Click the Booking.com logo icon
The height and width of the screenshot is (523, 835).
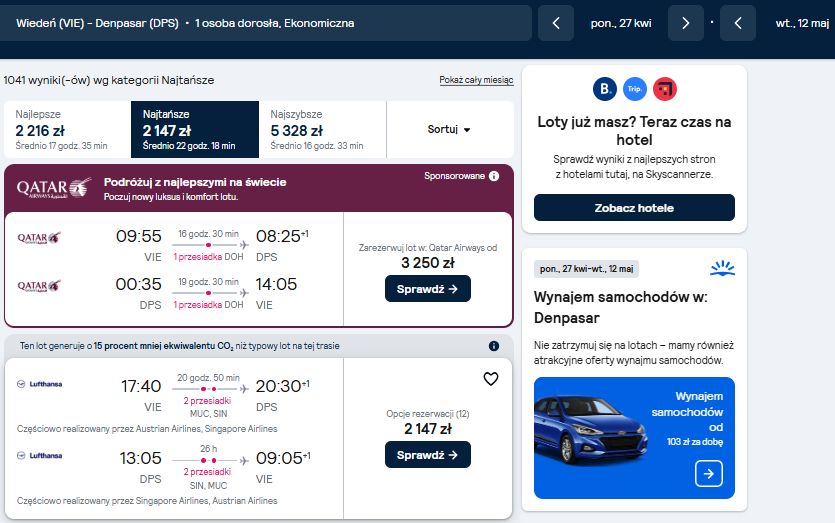coord(604,89)
